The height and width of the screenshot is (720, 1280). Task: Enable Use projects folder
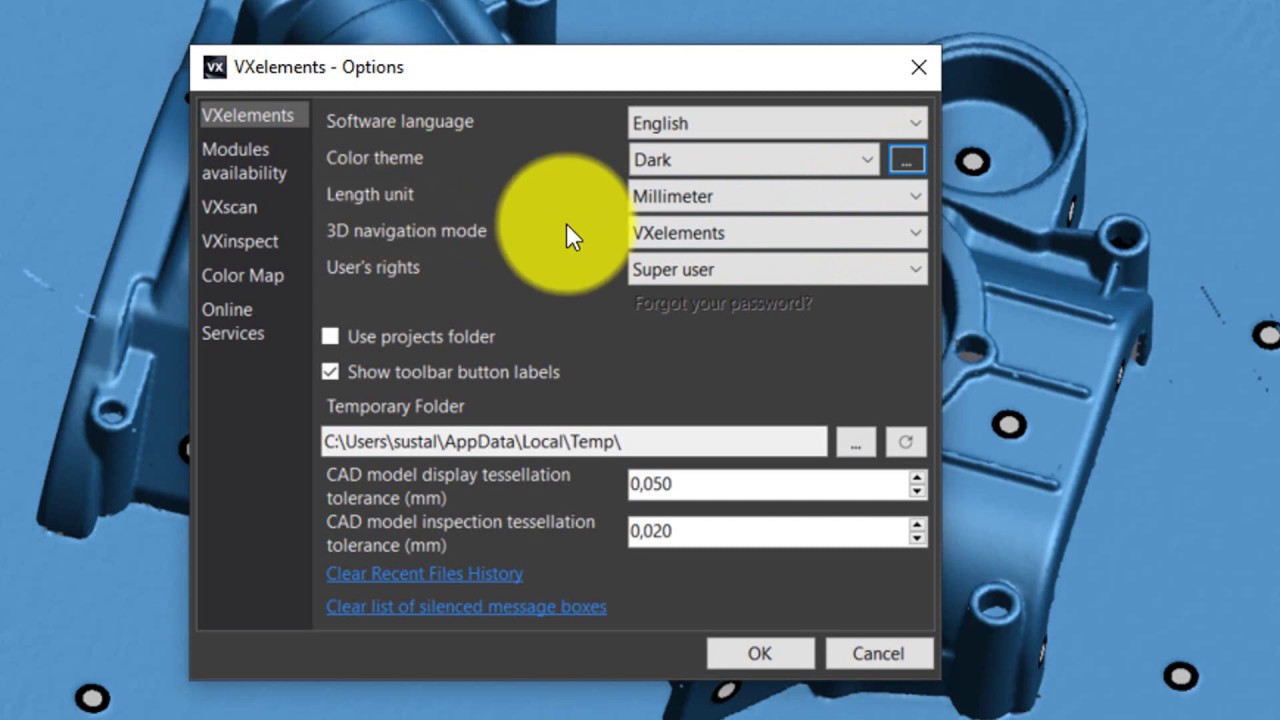pyautogui.click(x=330, y=336)
